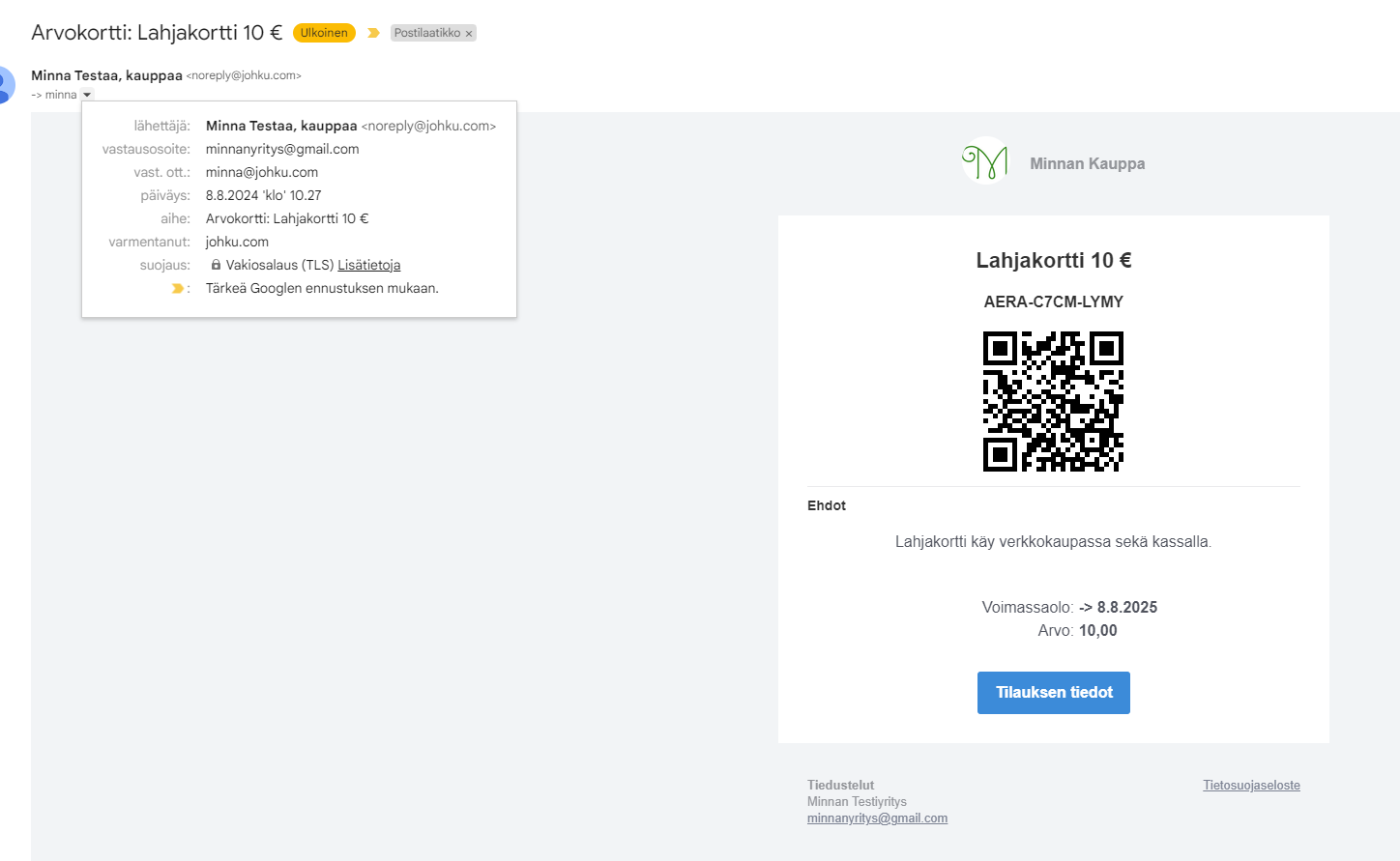Click the sender avatar icon
Screen dimensions: 1400x861
[x=5, y=85]
